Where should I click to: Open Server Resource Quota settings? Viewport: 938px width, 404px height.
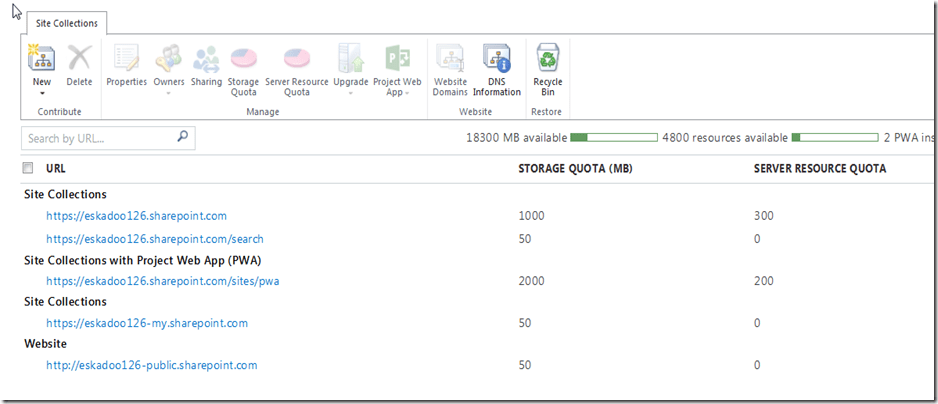pyautogui.click(x=296, y=57)
